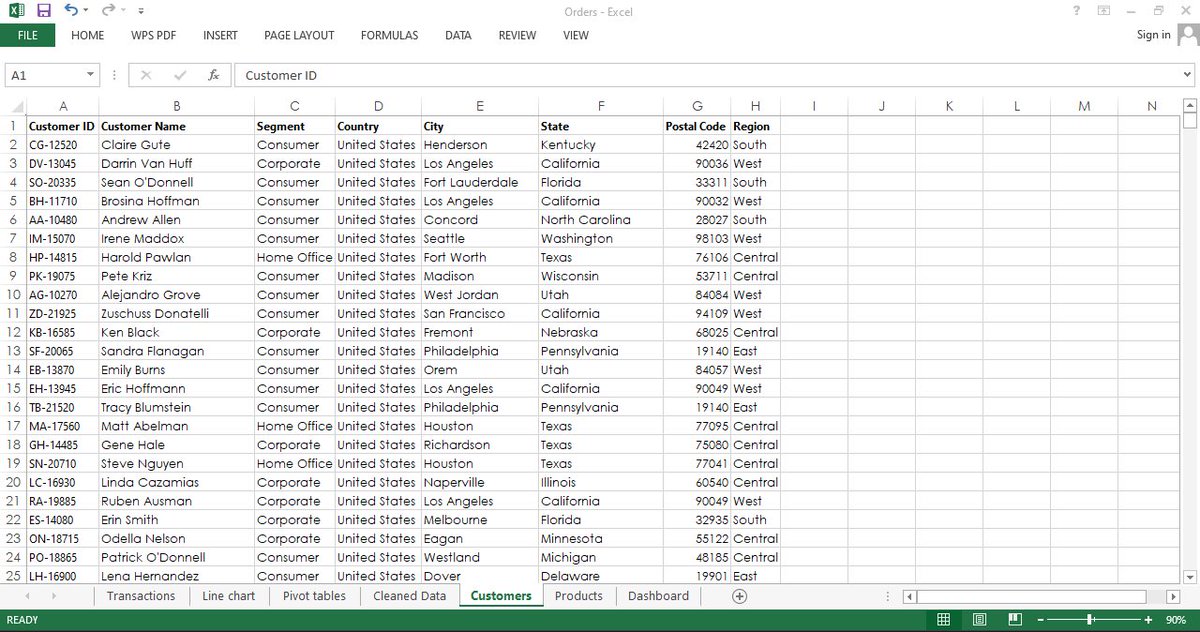Open the WPS PDF ribbon tab
The width and height of the screenshot is (1200, 632).
153,35
